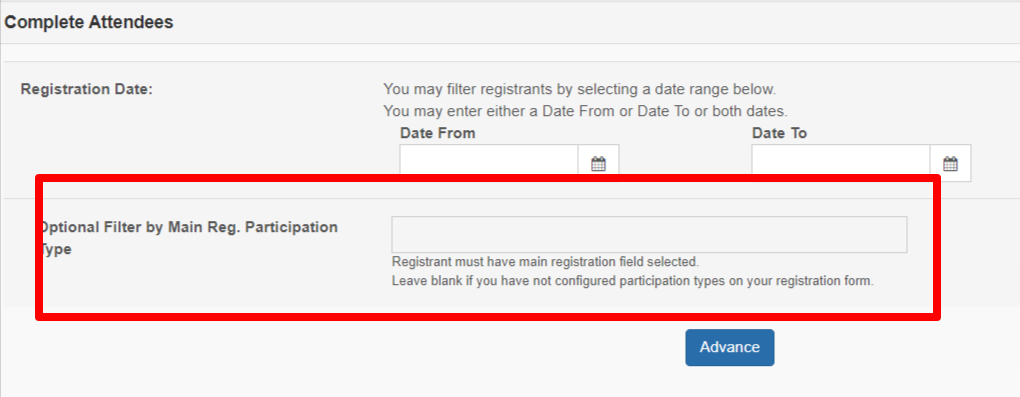
Task: Click the 'Registrant must have main registration' hint
Action: (x=545, y=262)
